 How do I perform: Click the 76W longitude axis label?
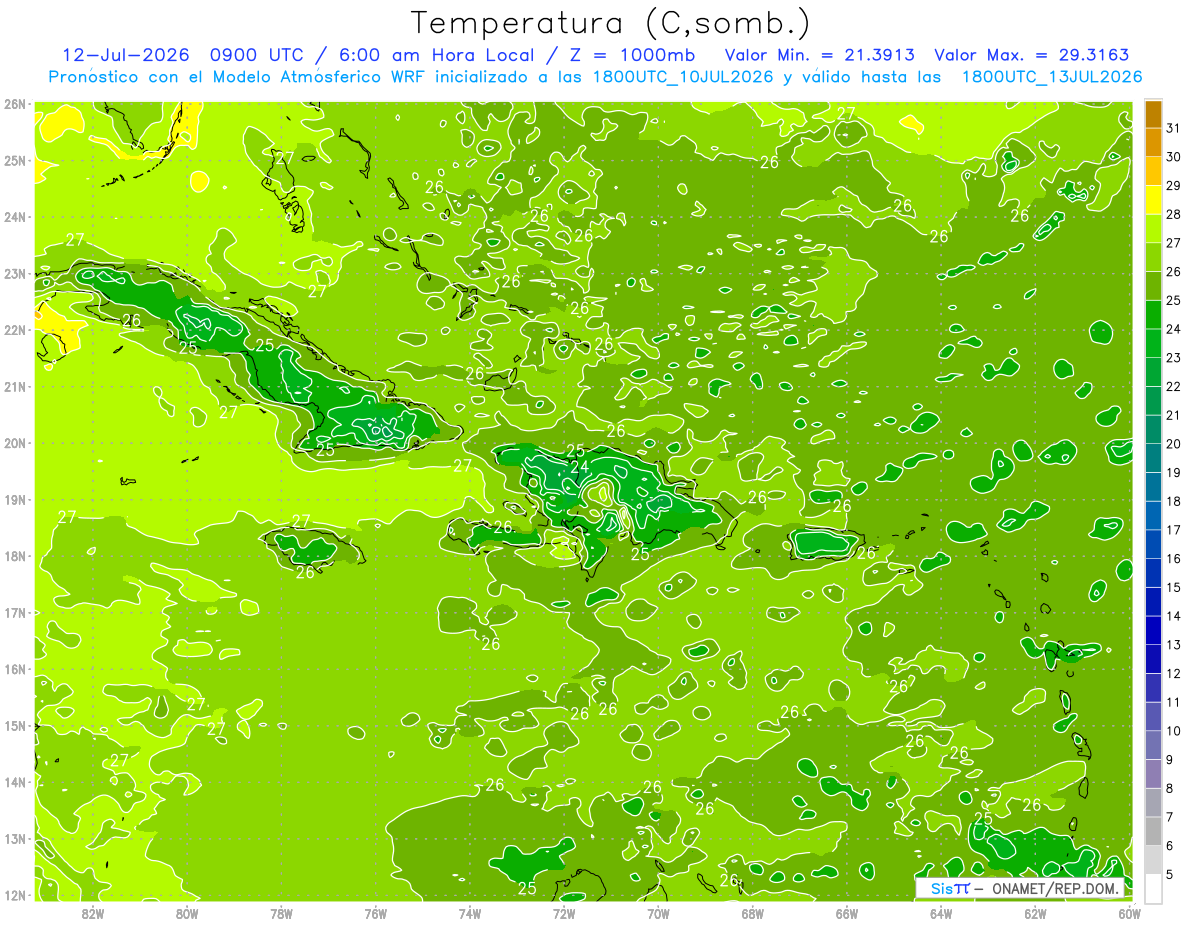[375, 913]
